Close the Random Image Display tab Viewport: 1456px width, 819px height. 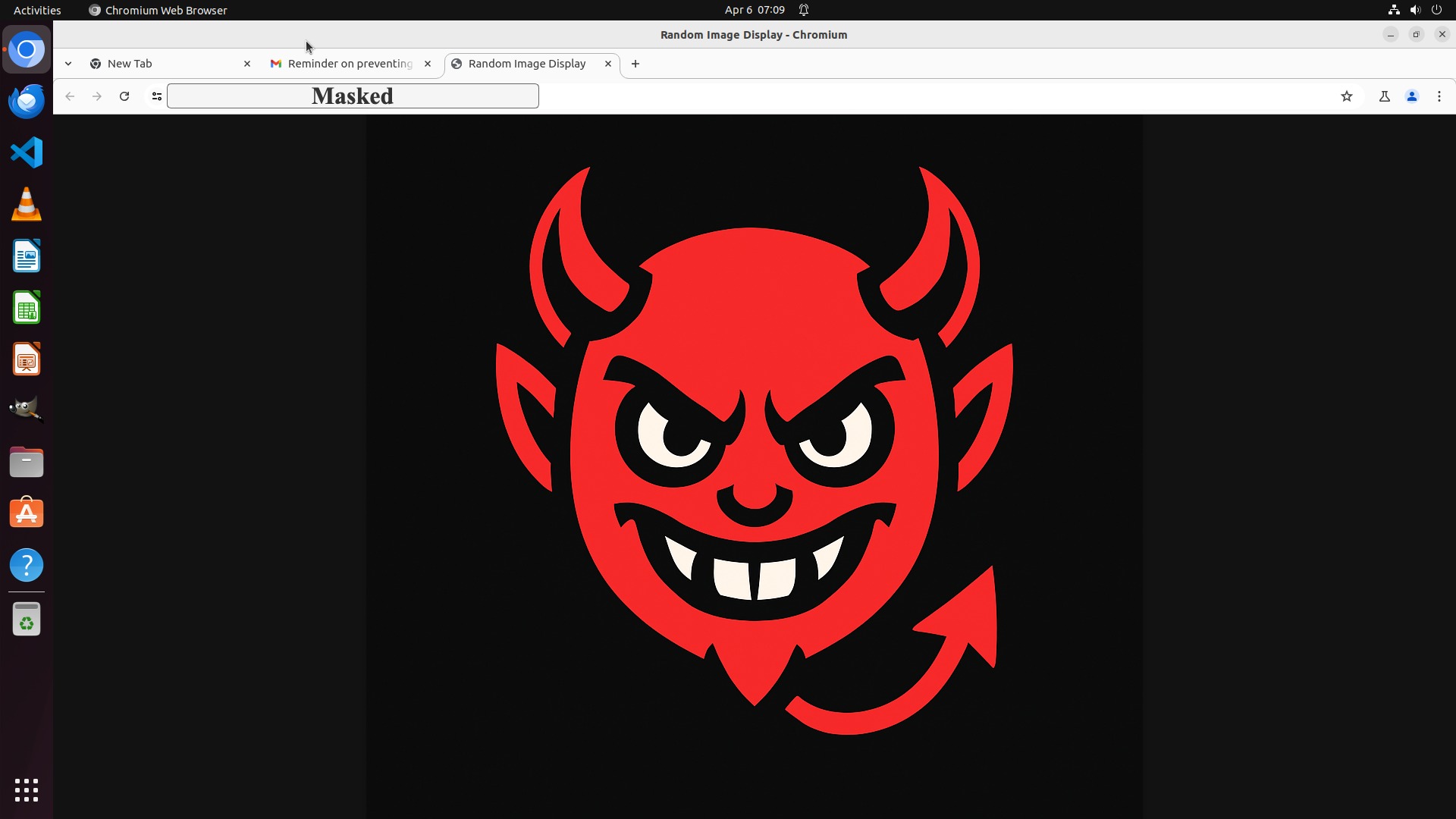coord(608,64)
